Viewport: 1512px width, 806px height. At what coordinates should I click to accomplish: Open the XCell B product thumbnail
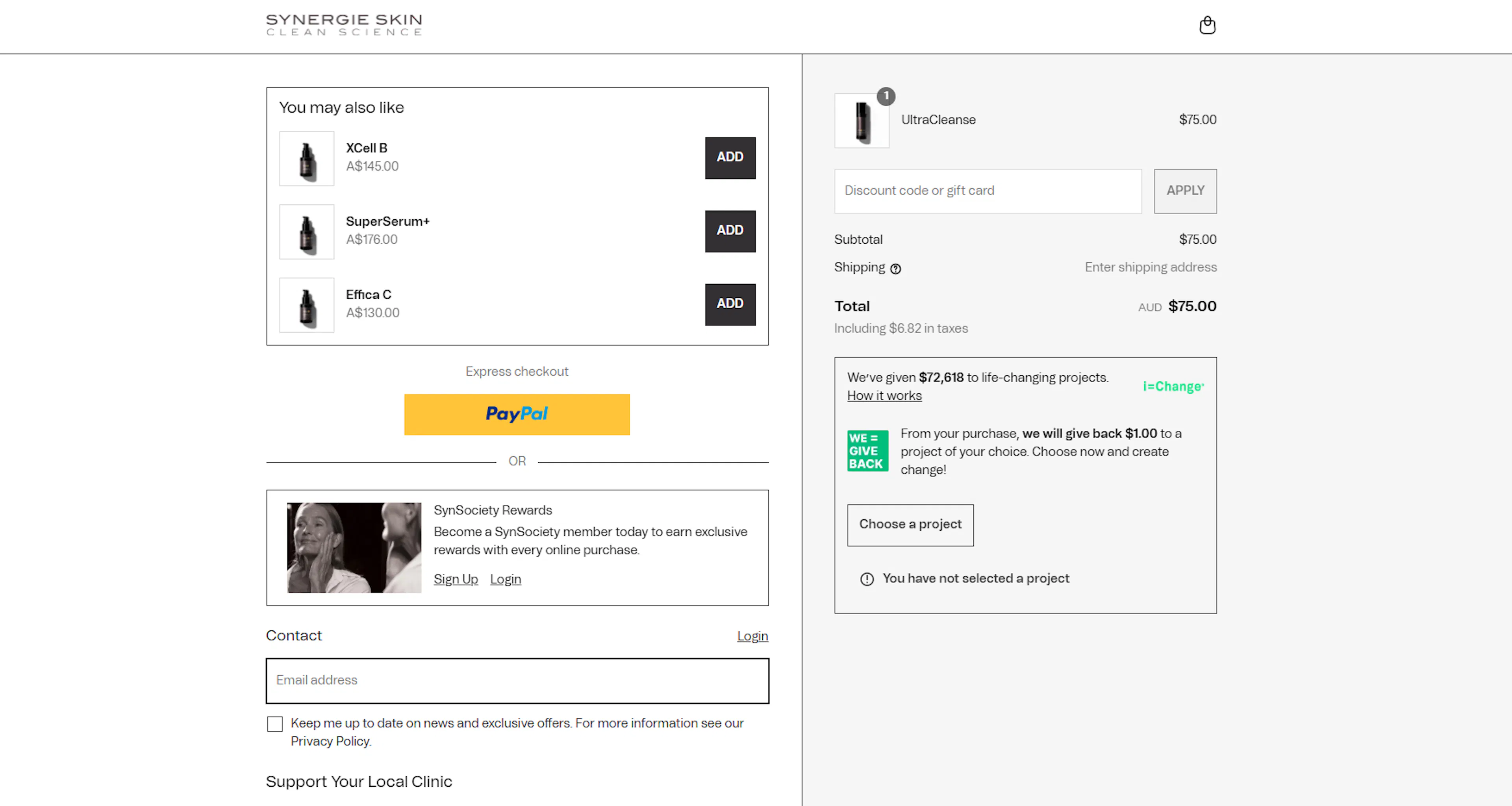(306, 159)
